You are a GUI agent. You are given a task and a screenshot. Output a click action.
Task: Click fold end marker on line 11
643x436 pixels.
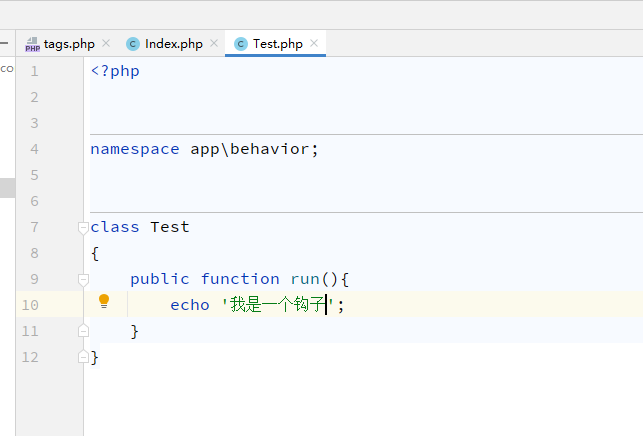(84, 331)
